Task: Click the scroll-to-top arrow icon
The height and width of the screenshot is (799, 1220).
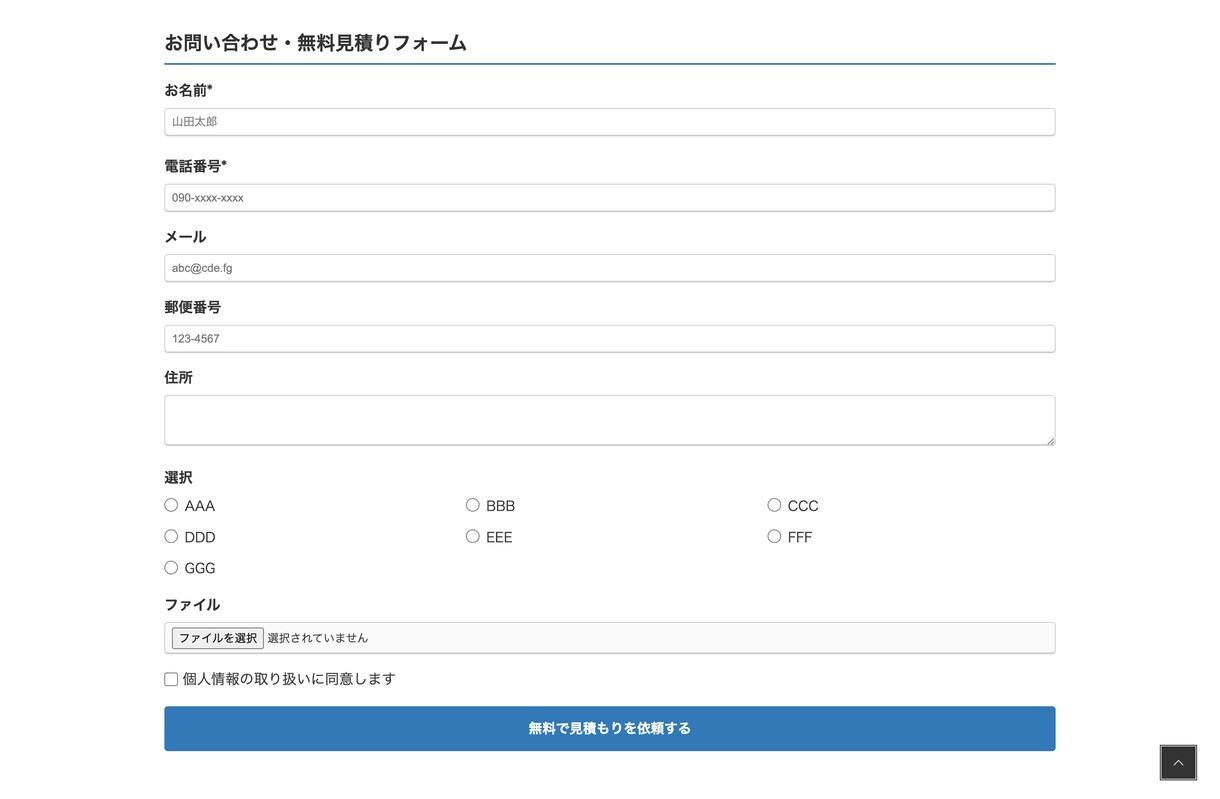Action: point(1178,763)
